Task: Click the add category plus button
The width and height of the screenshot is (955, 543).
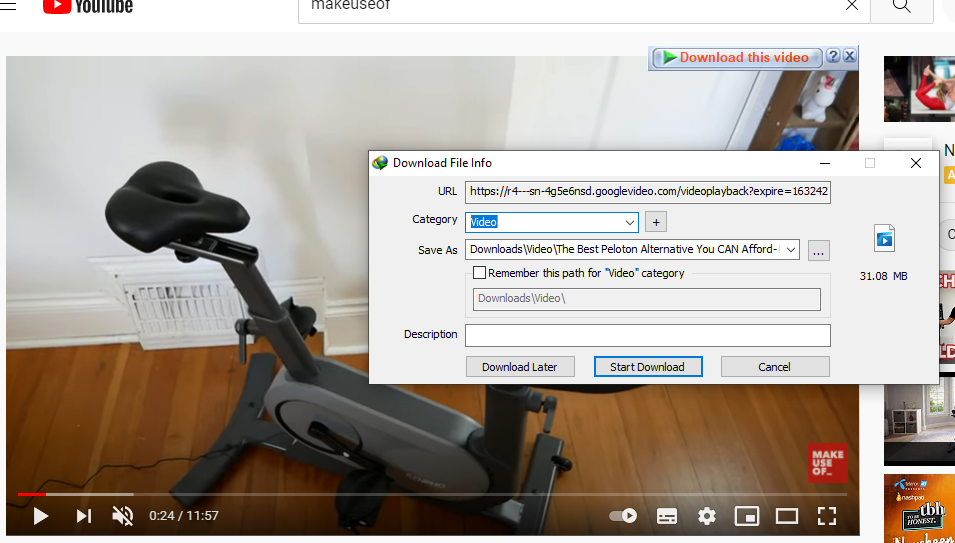Action: (655, 222)
